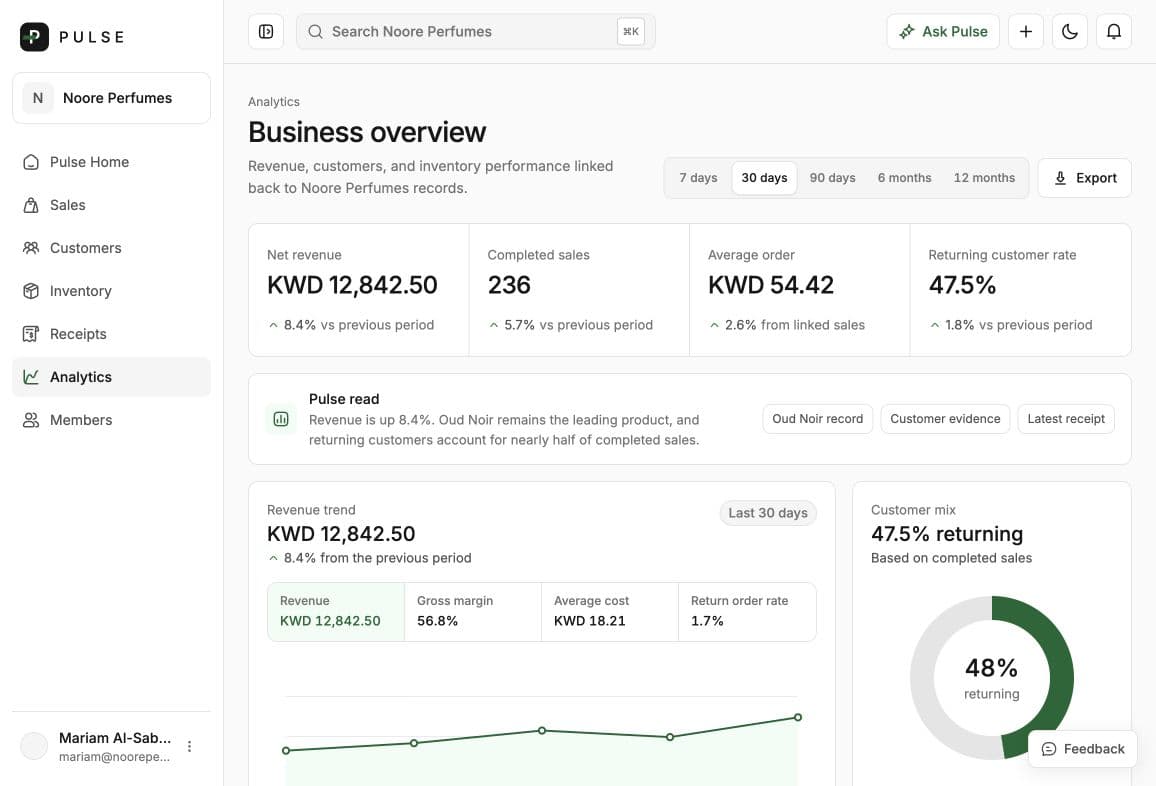Click the Pulse read chart icon
1156x786 pixels.
281,420
